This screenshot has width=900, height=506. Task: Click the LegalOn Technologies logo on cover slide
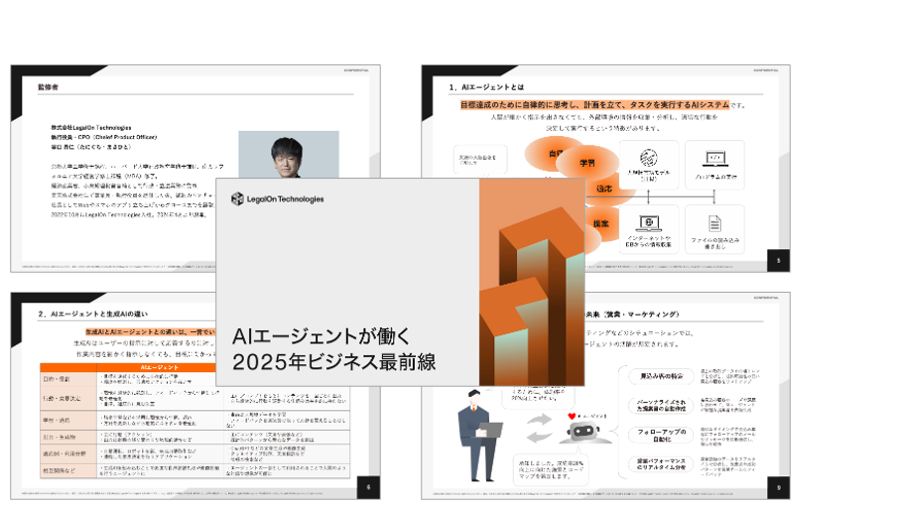(x=277, y=199)
